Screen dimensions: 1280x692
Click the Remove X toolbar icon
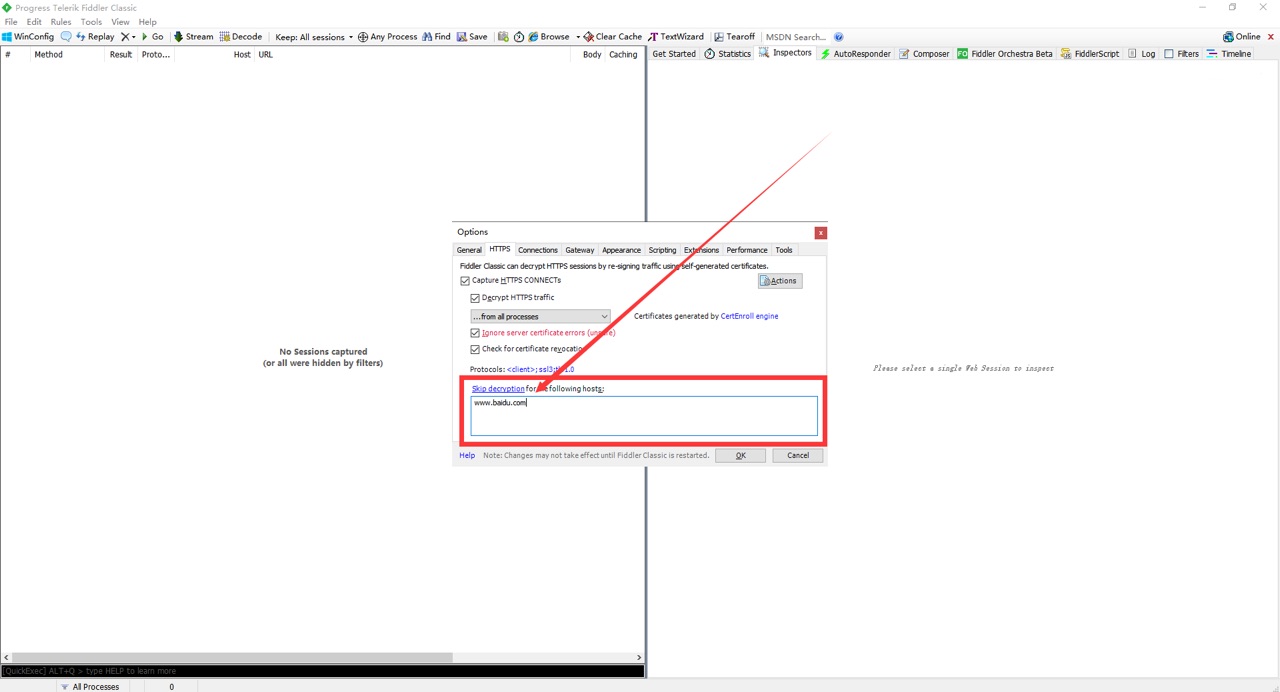point(125,37)
